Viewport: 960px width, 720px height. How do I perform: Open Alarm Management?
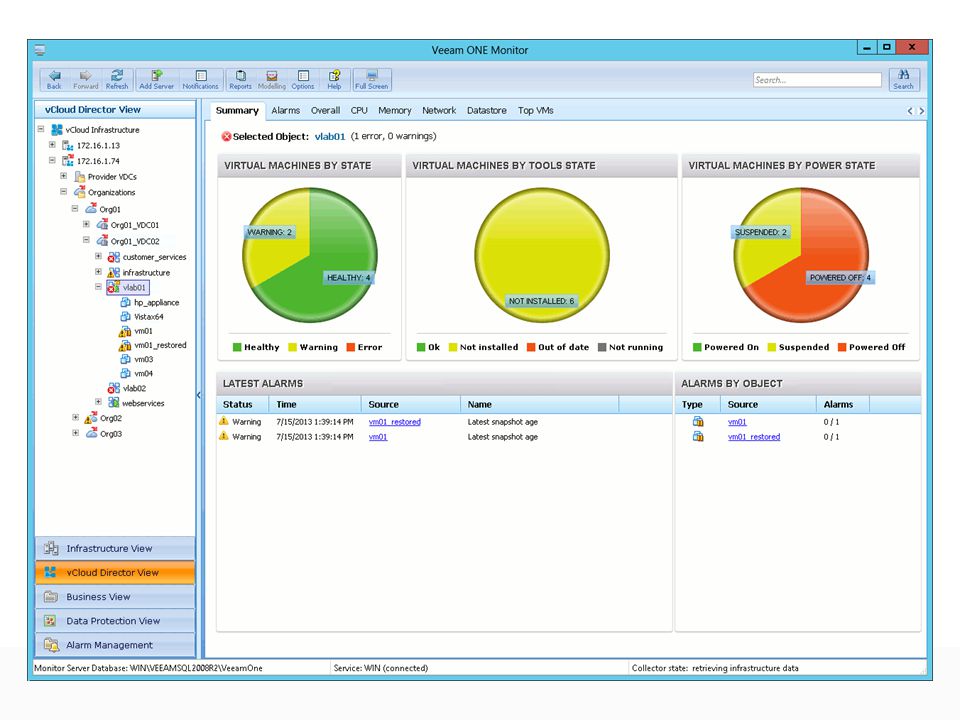tap(115, 645)
